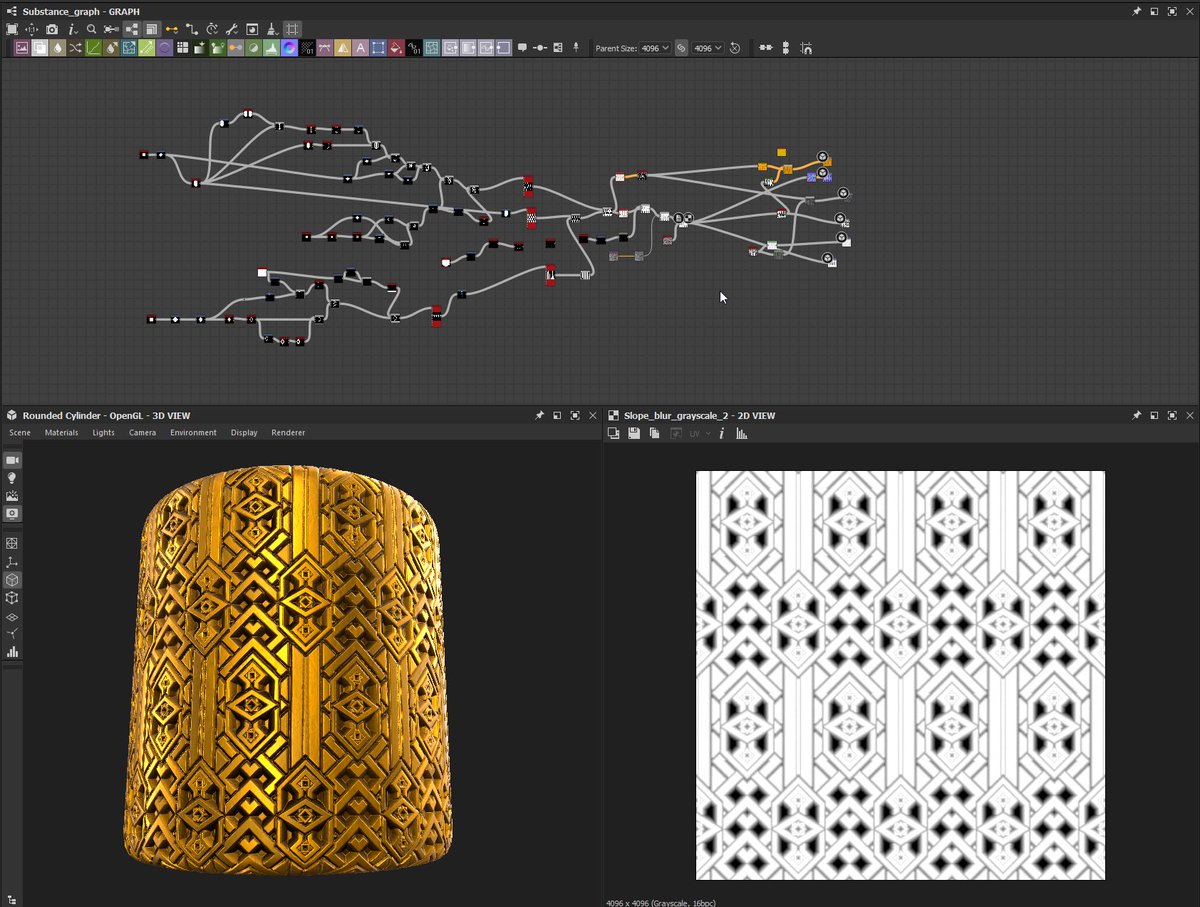The width and height of the screenshot is (1200, 907).
Task: Reset Parent Size with the revert button
Action: click(734, 48)
